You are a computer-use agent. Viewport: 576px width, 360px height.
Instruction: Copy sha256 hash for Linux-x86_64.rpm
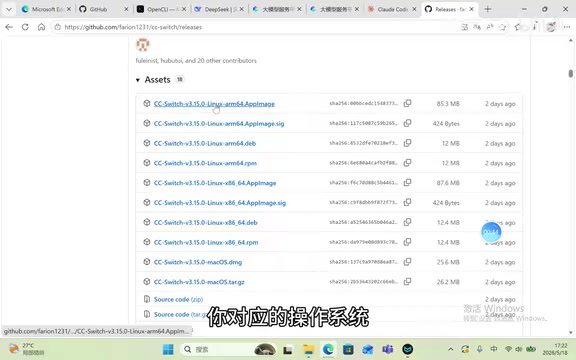pyautogui.click(x=407, y=242)
